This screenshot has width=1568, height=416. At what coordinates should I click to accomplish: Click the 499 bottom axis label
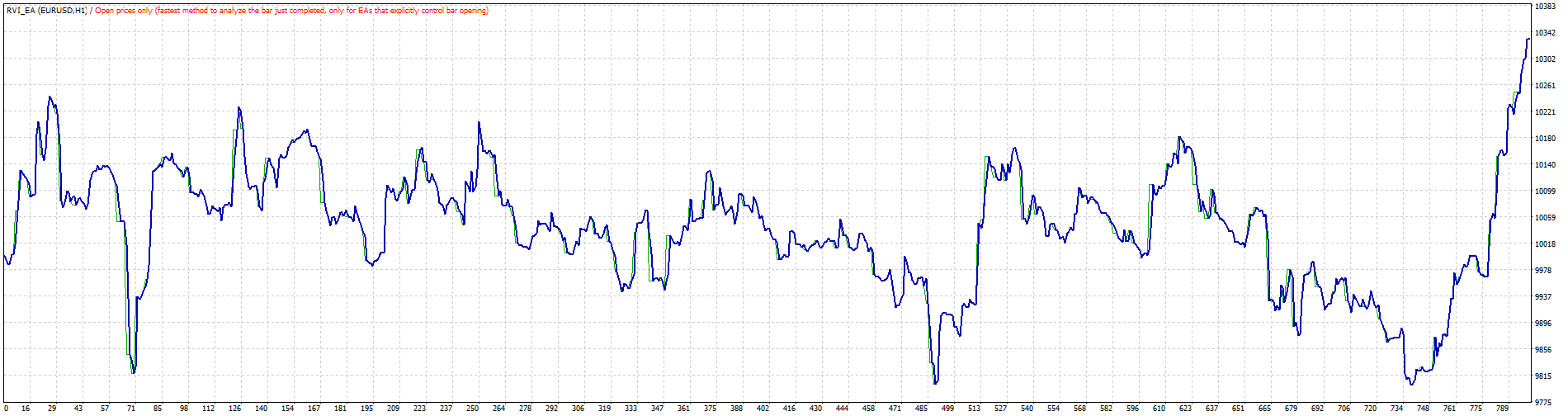pyautogui.click(x=947, y=409)
